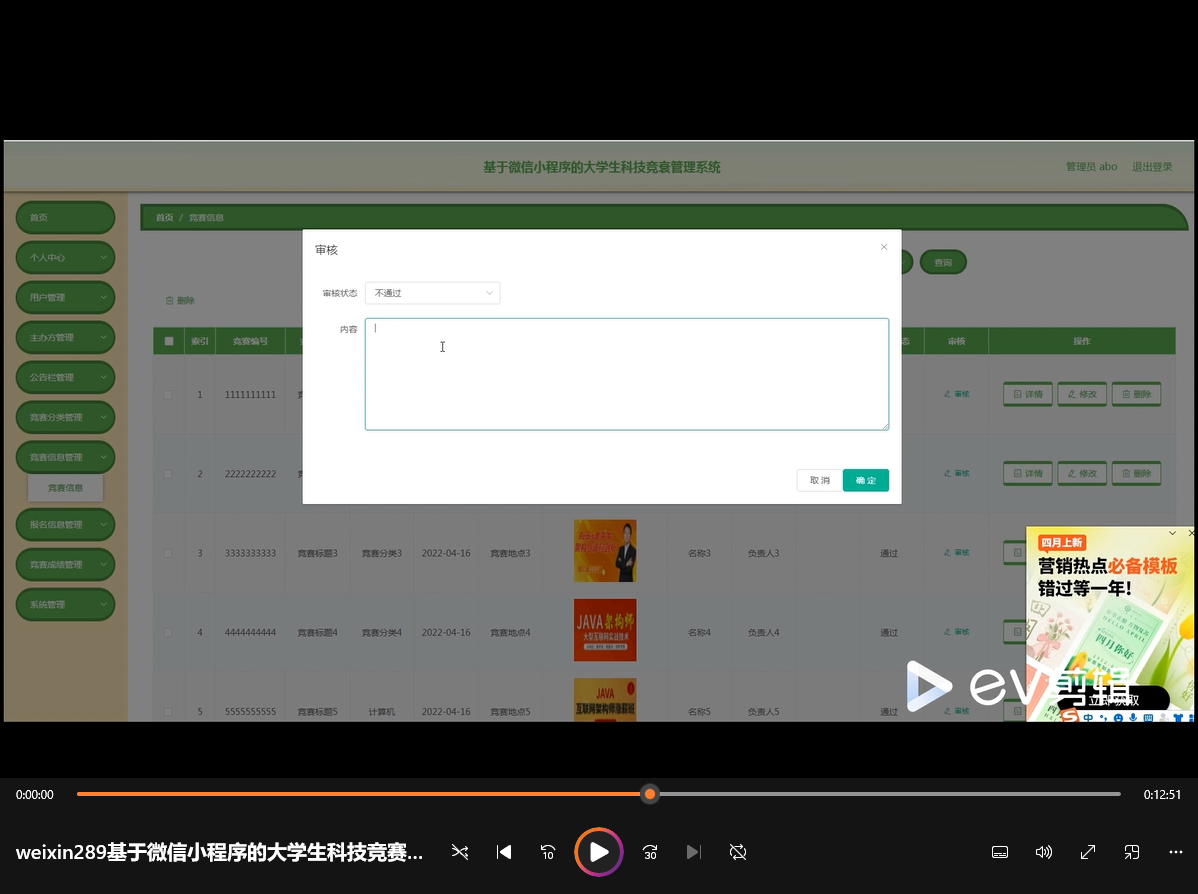Open 详情 for row 2

1028,474
